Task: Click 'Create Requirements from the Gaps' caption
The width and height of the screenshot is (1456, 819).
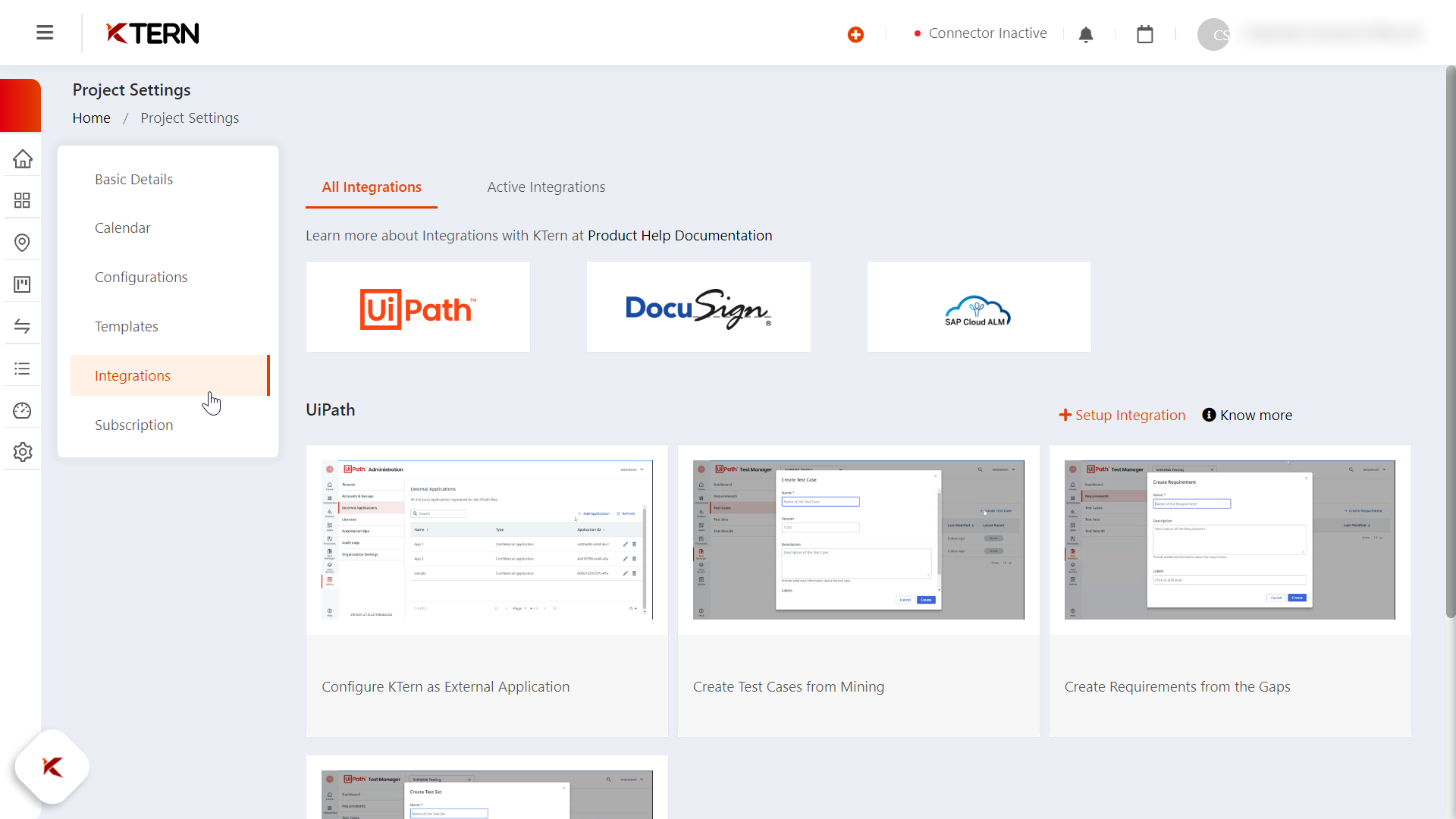Action: pos(1177,687)
